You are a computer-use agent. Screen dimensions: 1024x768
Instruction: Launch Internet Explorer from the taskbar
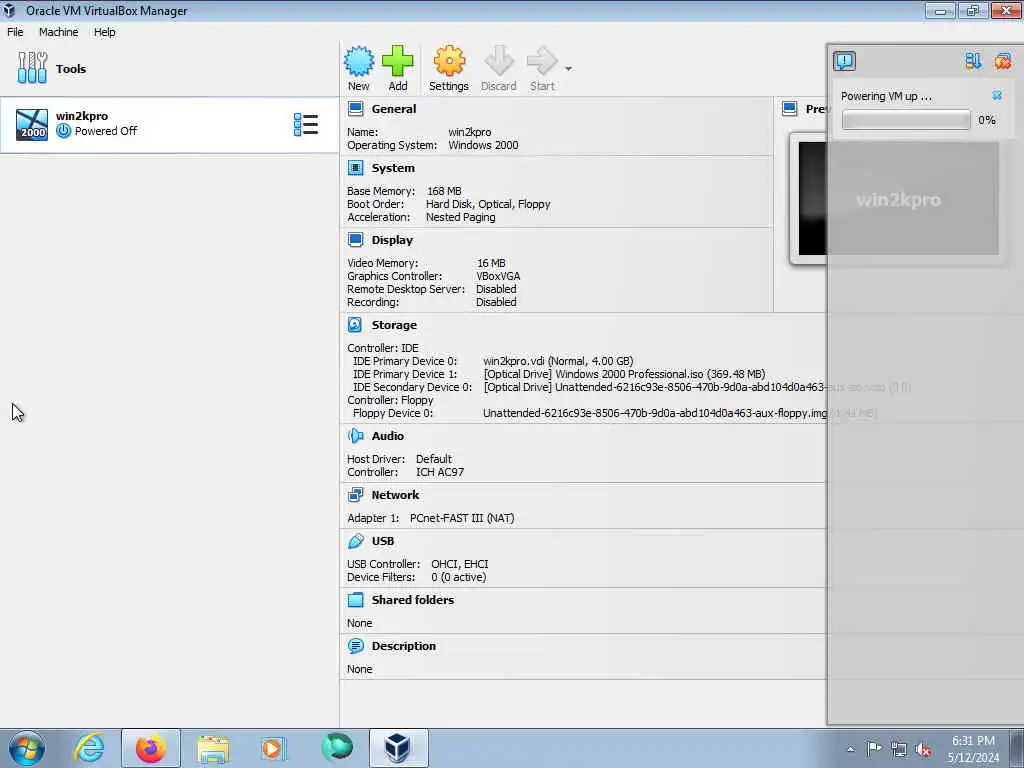tap(89, 748)
